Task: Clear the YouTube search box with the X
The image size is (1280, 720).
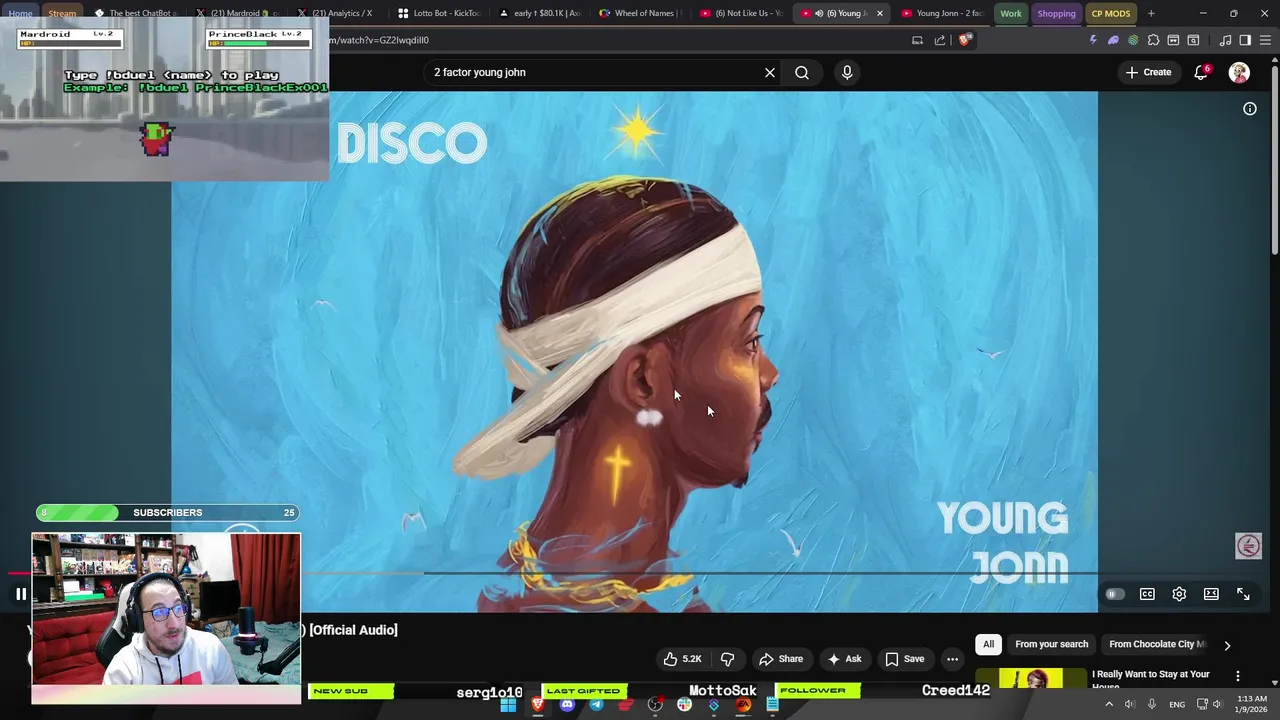Action: [x=770, y=72]
